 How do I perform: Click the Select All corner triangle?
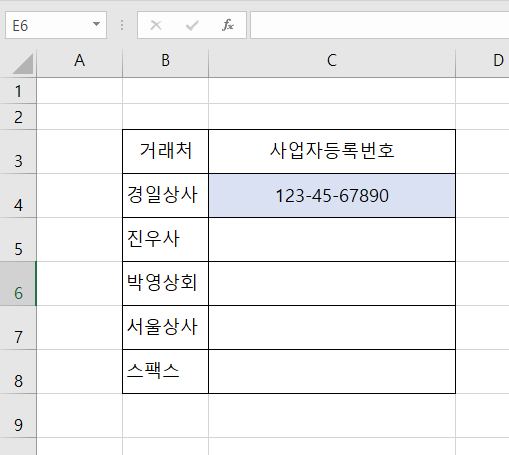23,63
